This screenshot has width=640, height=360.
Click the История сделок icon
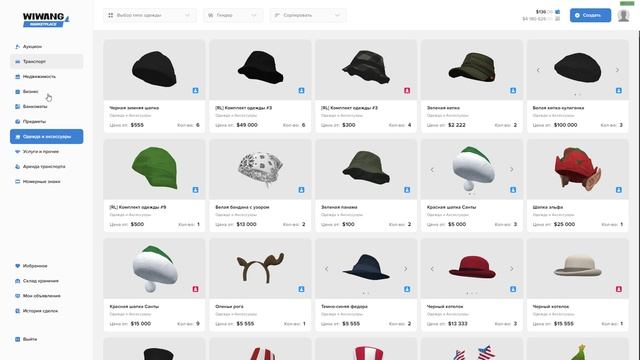point(18,311)
